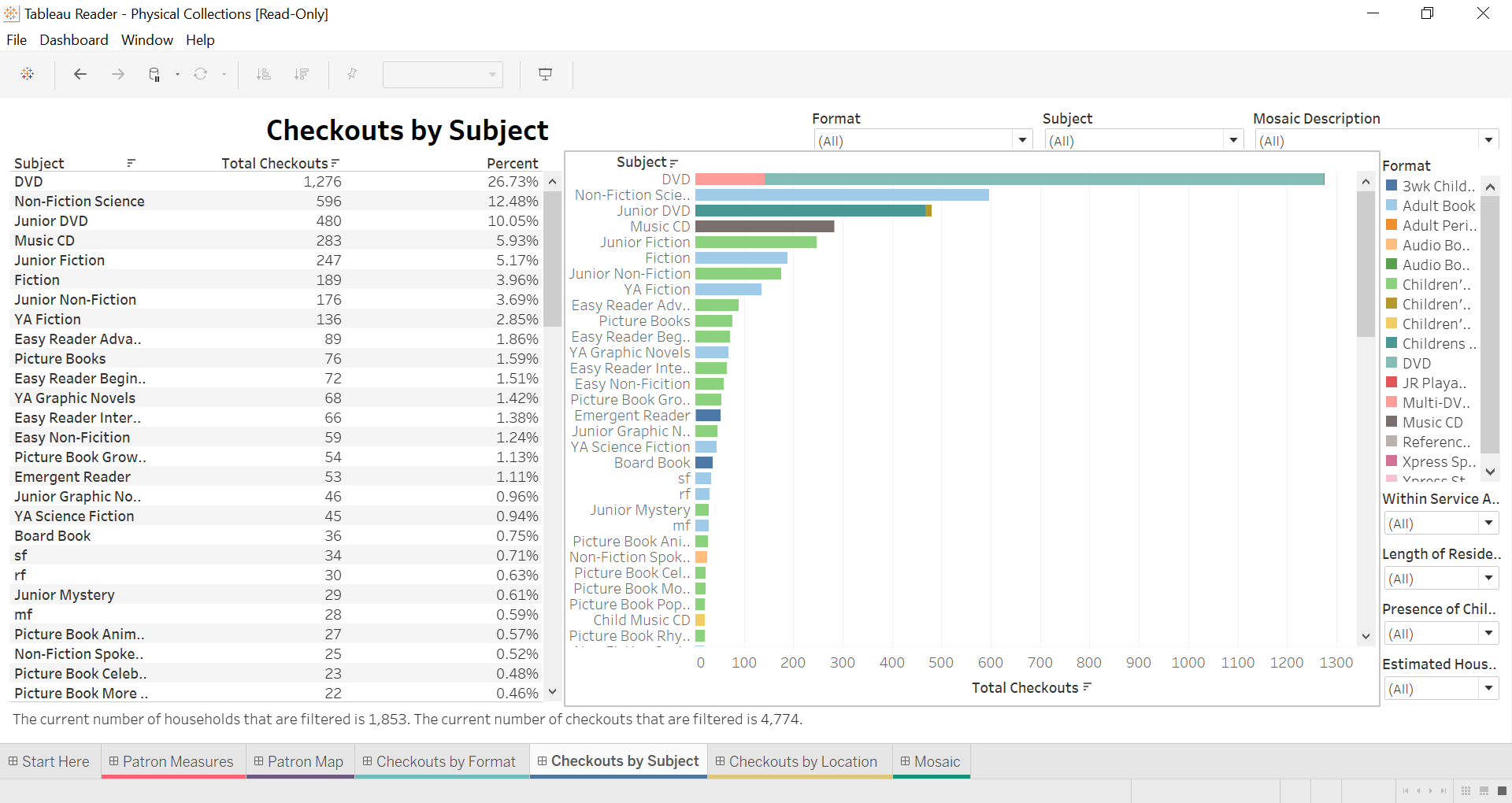Image resolution: width=1512 pixels, height=803 pixels.
Task: Select the Adult Book legend color swatch
Action: tap(1392, 205)
